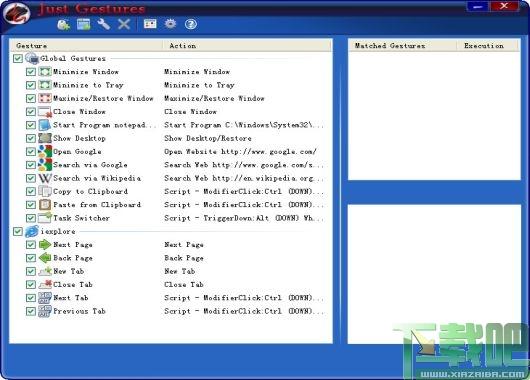Collapse the iexplore group

58,232
